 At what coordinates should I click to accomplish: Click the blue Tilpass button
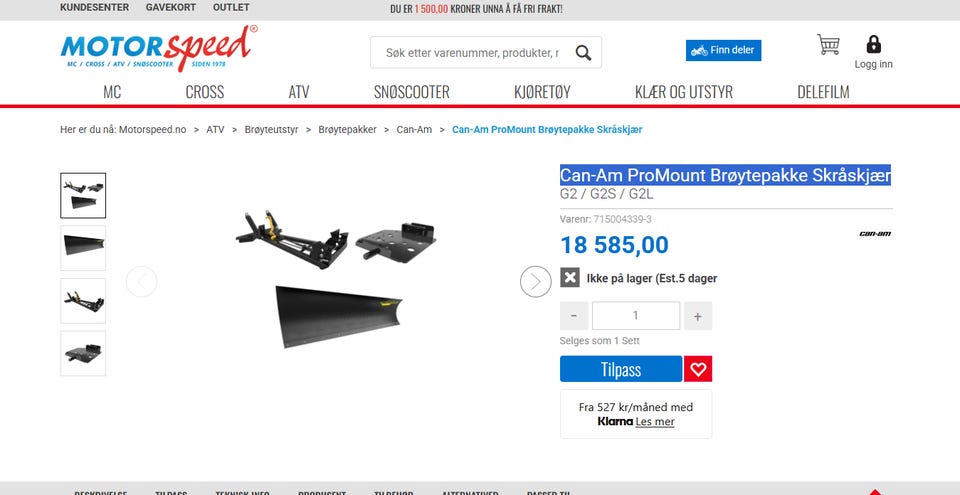coord(621,369)
